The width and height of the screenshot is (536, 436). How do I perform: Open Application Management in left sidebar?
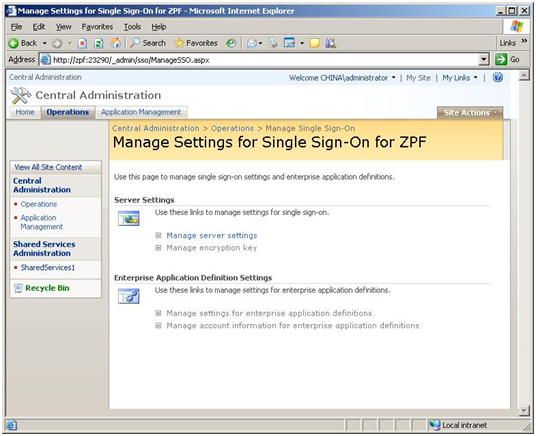[42, 222]
